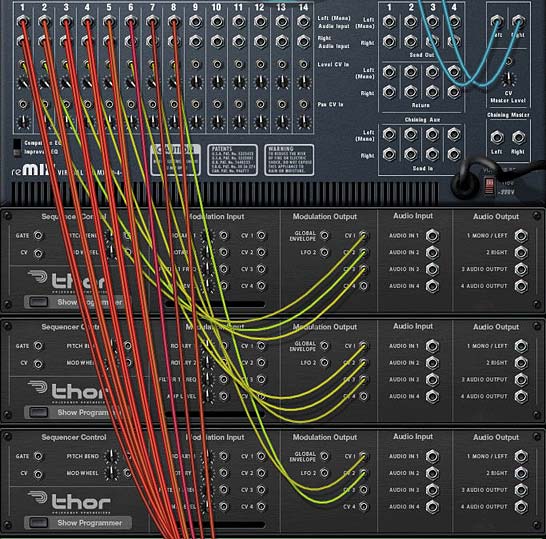The image size is (546, 539).
Task: Click Show Programmer on the top Thor
Action: (77, 302)
